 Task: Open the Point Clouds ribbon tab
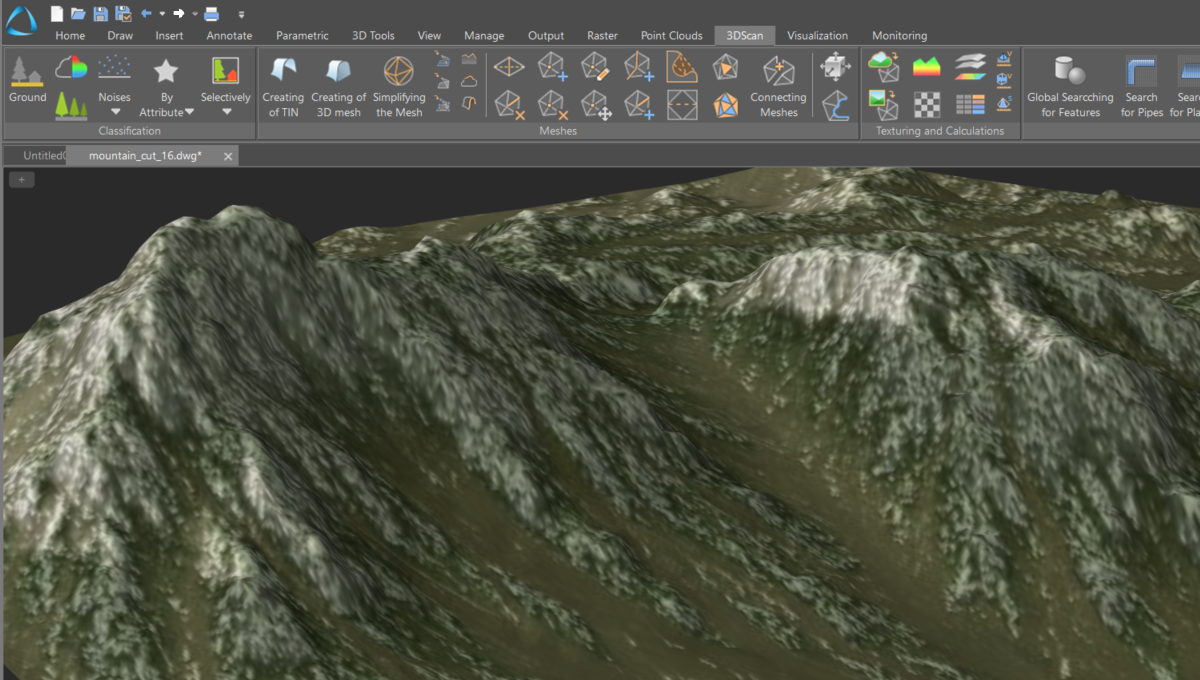671,35
